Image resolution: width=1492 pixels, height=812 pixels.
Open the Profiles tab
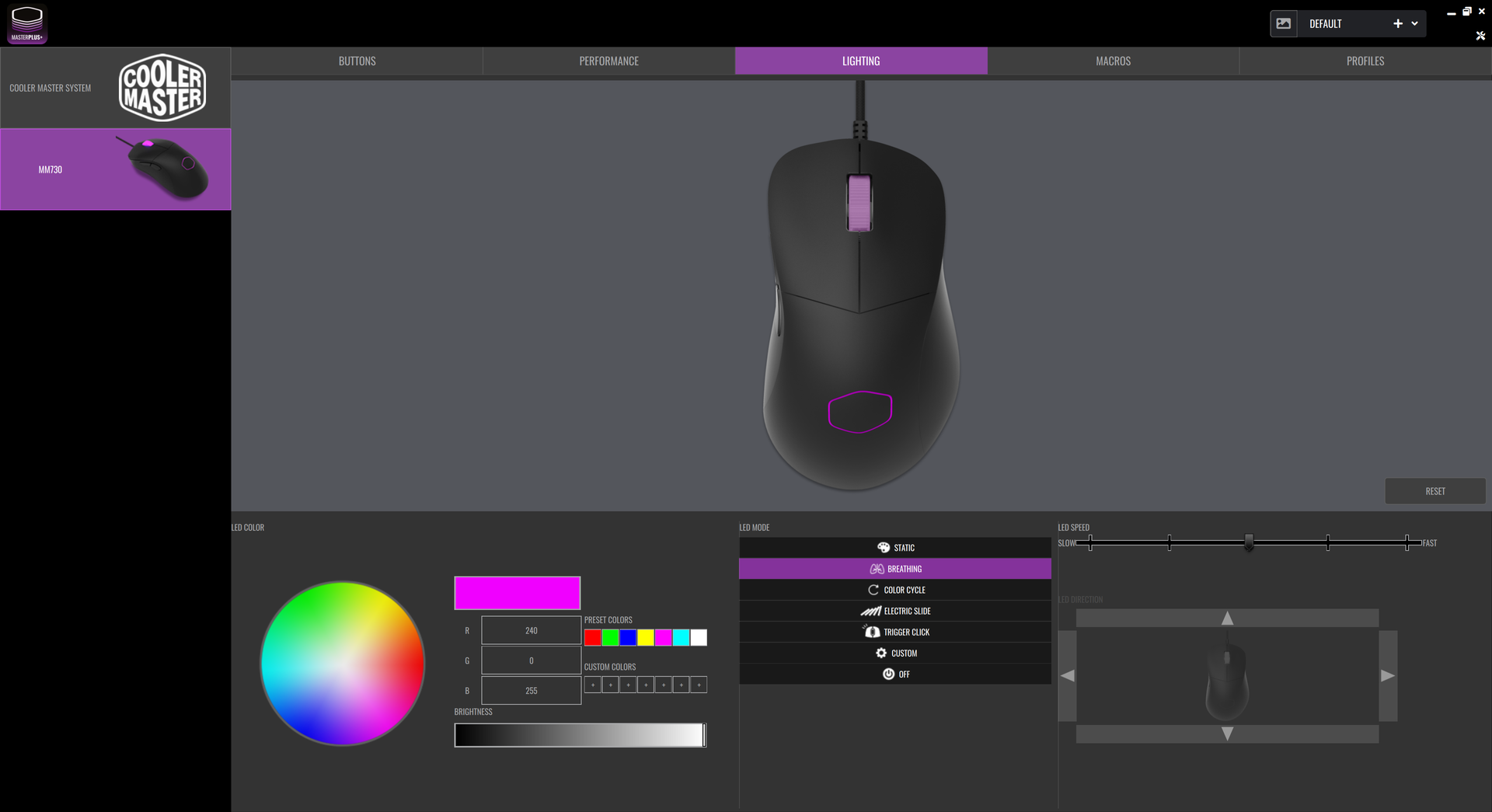[1365, 61]
